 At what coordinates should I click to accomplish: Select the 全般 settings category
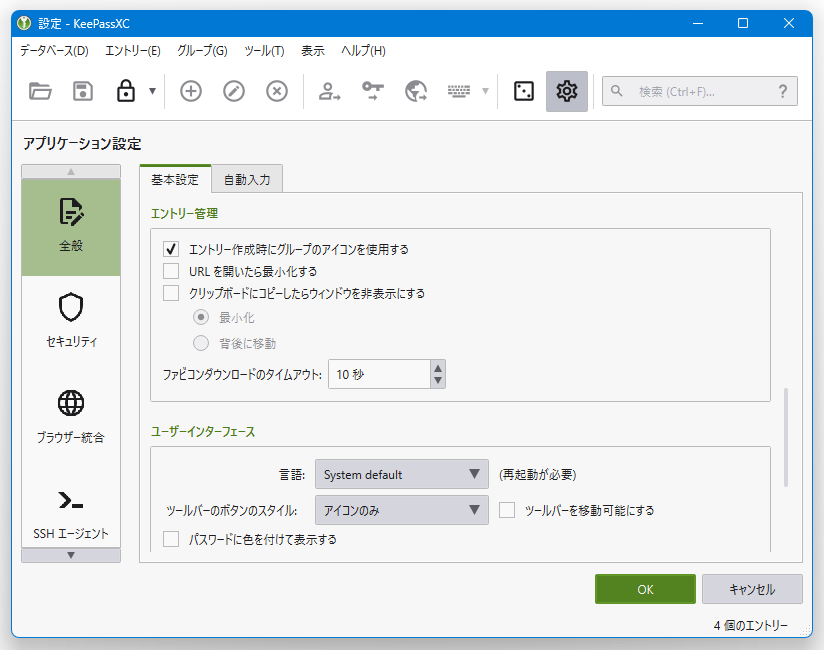pos(71,227)
